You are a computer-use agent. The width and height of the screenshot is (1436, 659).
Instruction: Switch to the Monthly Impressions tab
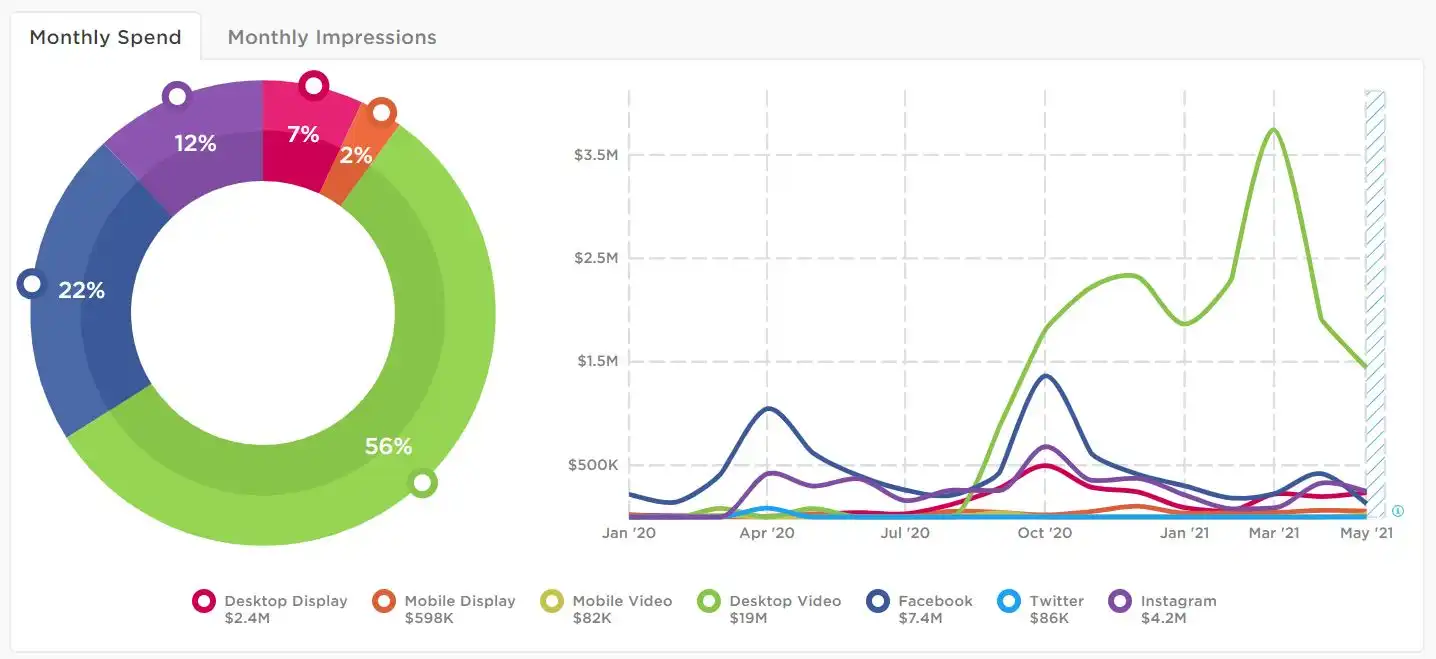tap(332, 37)
